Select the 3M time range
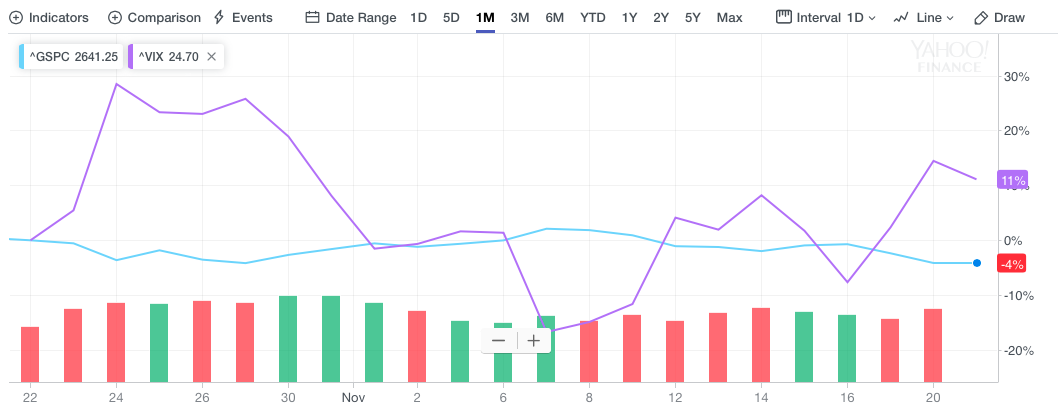Screen dimensions: 1058x412 point(520,18)
